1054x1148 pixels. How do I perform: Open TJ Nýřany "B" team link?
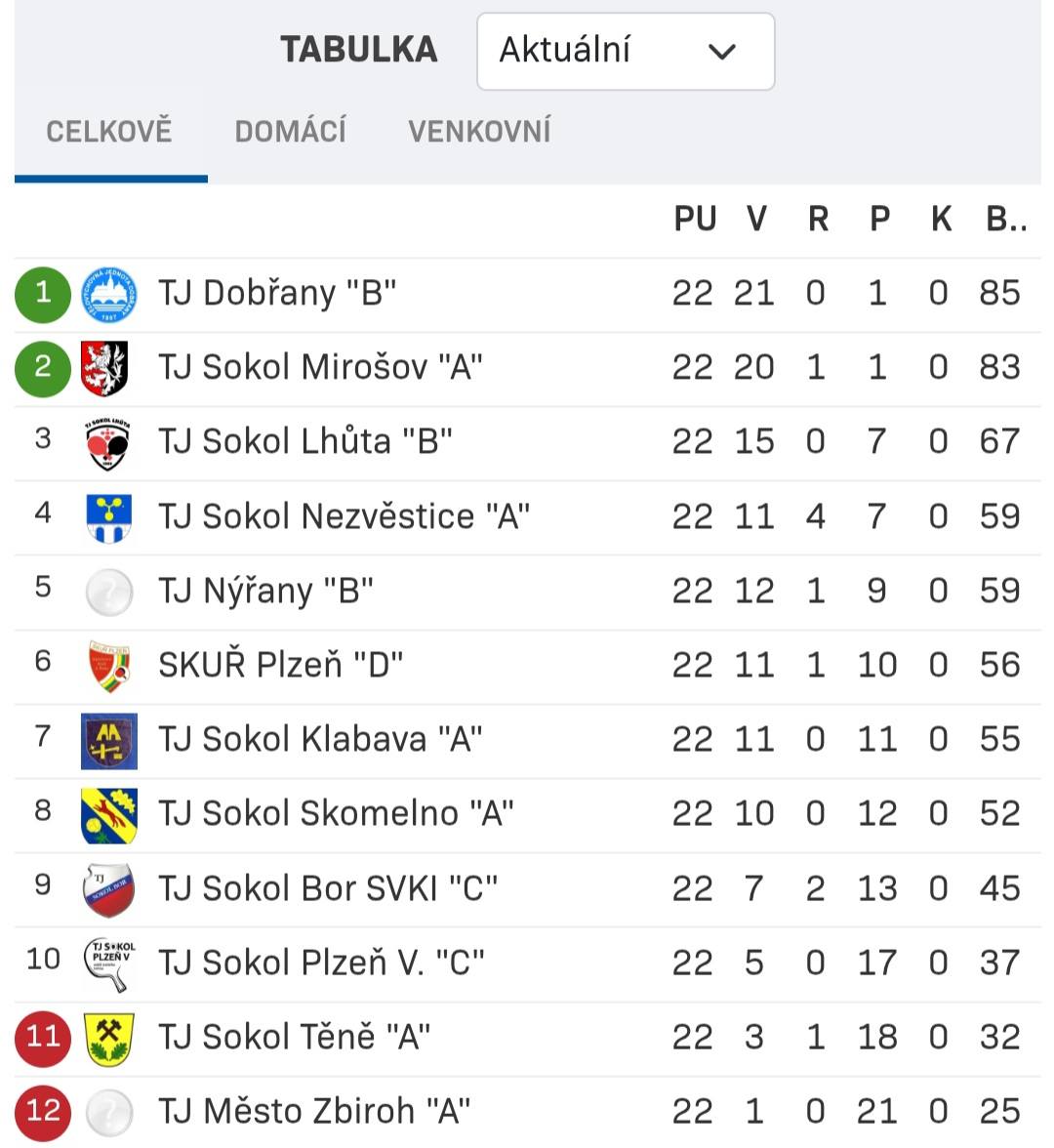click(265, 592)
